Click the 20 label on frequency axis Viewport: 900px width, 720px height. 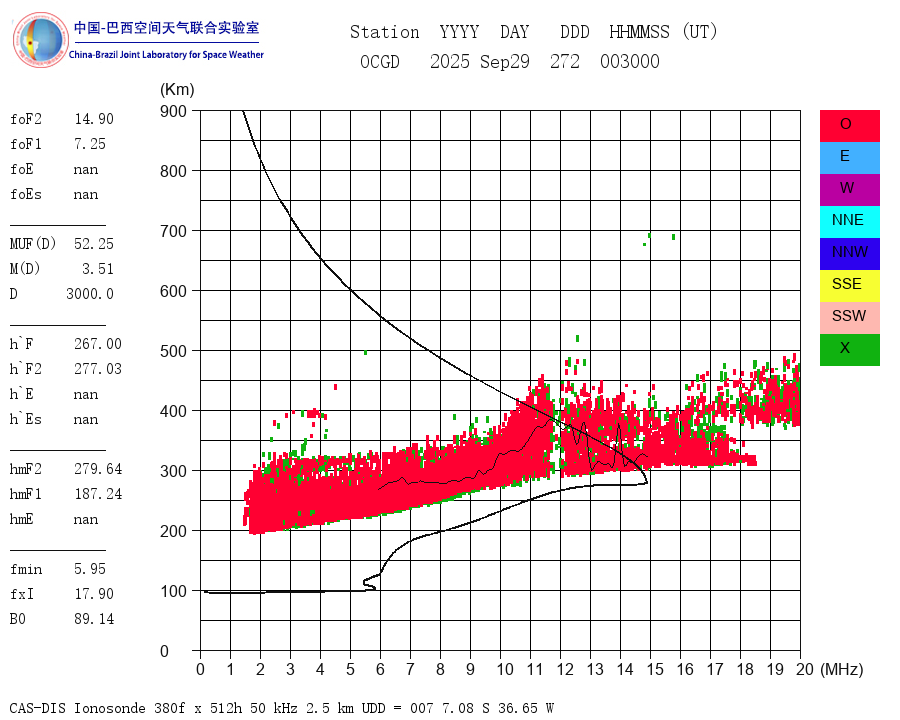pyautogui.click(x=805, y=669)
